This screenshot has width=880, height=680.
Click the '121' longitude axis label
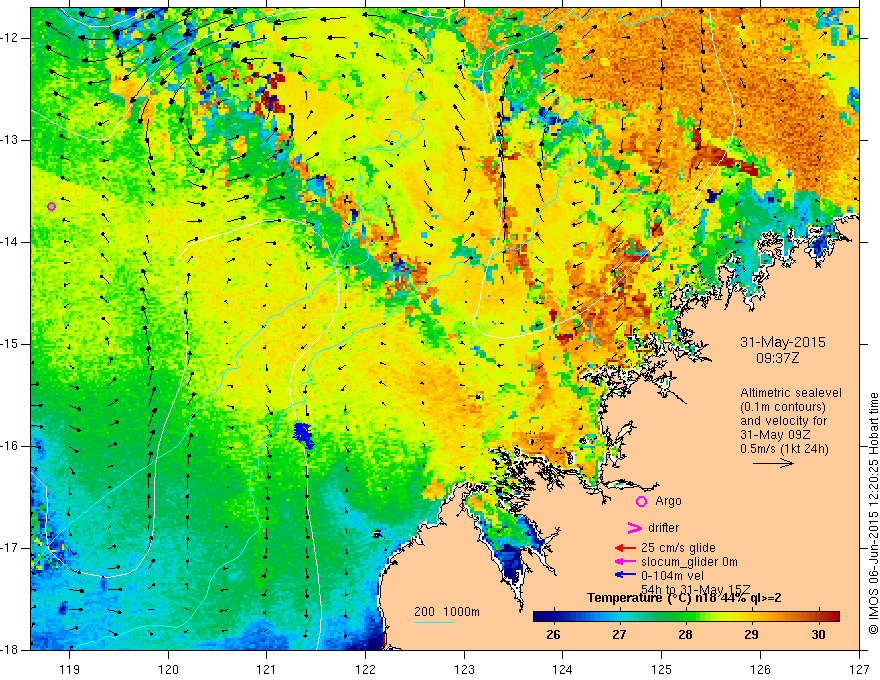click(x=267, y=669)
